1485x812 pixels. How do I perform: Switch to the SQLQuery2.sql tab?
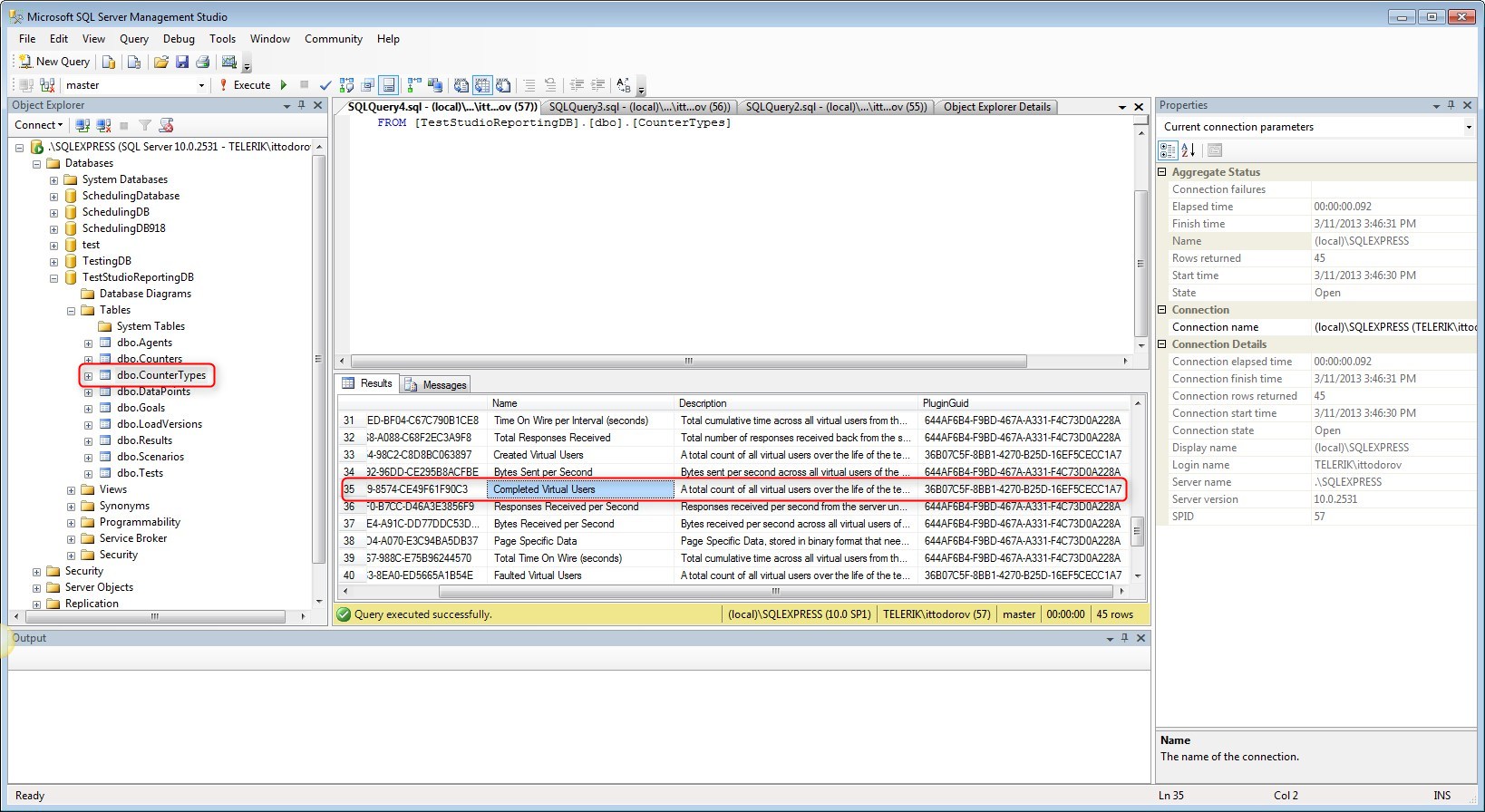837,107
